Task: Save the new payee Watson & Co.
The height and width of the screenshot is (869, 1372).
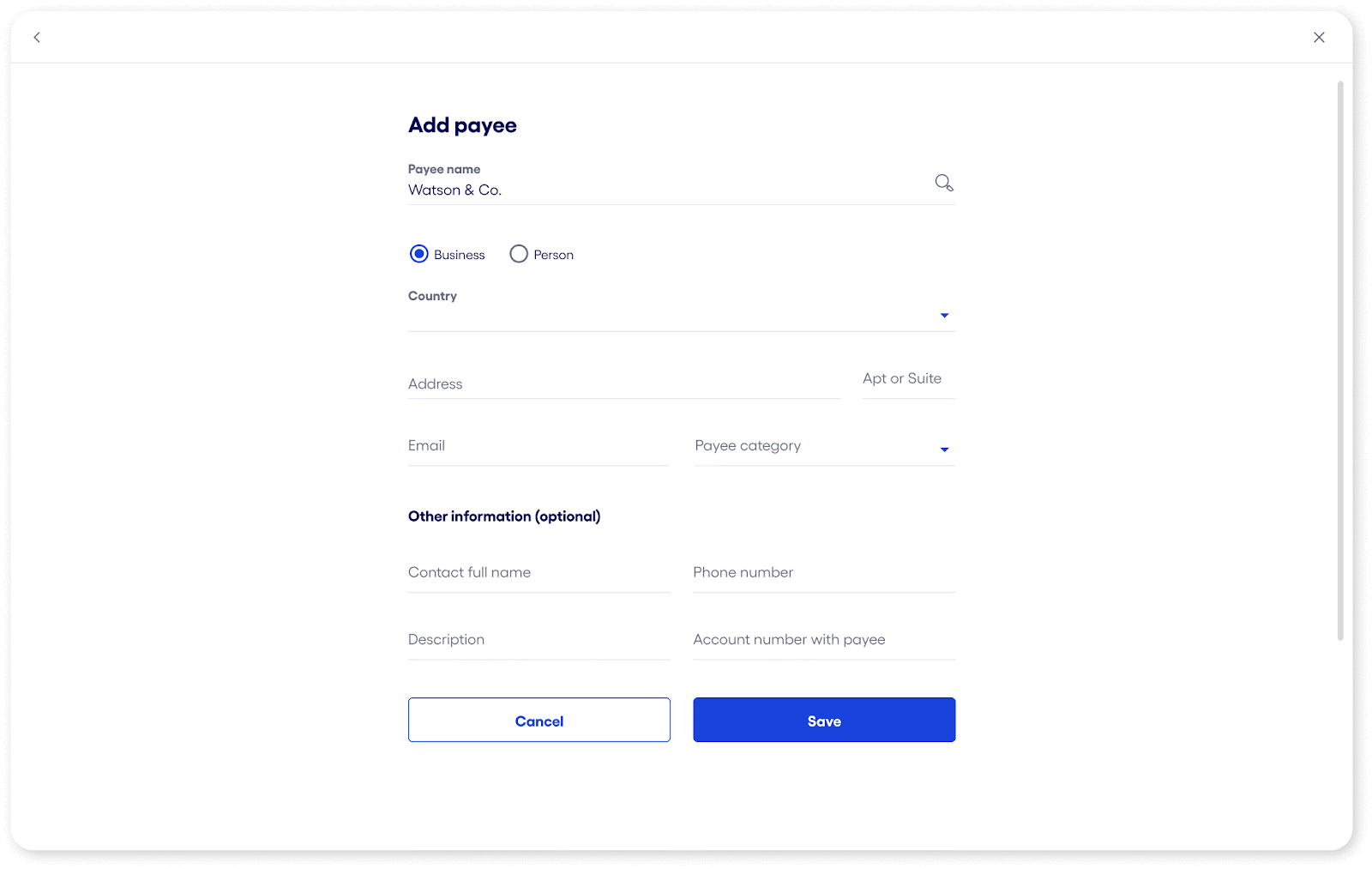Action: coord(823,720)
